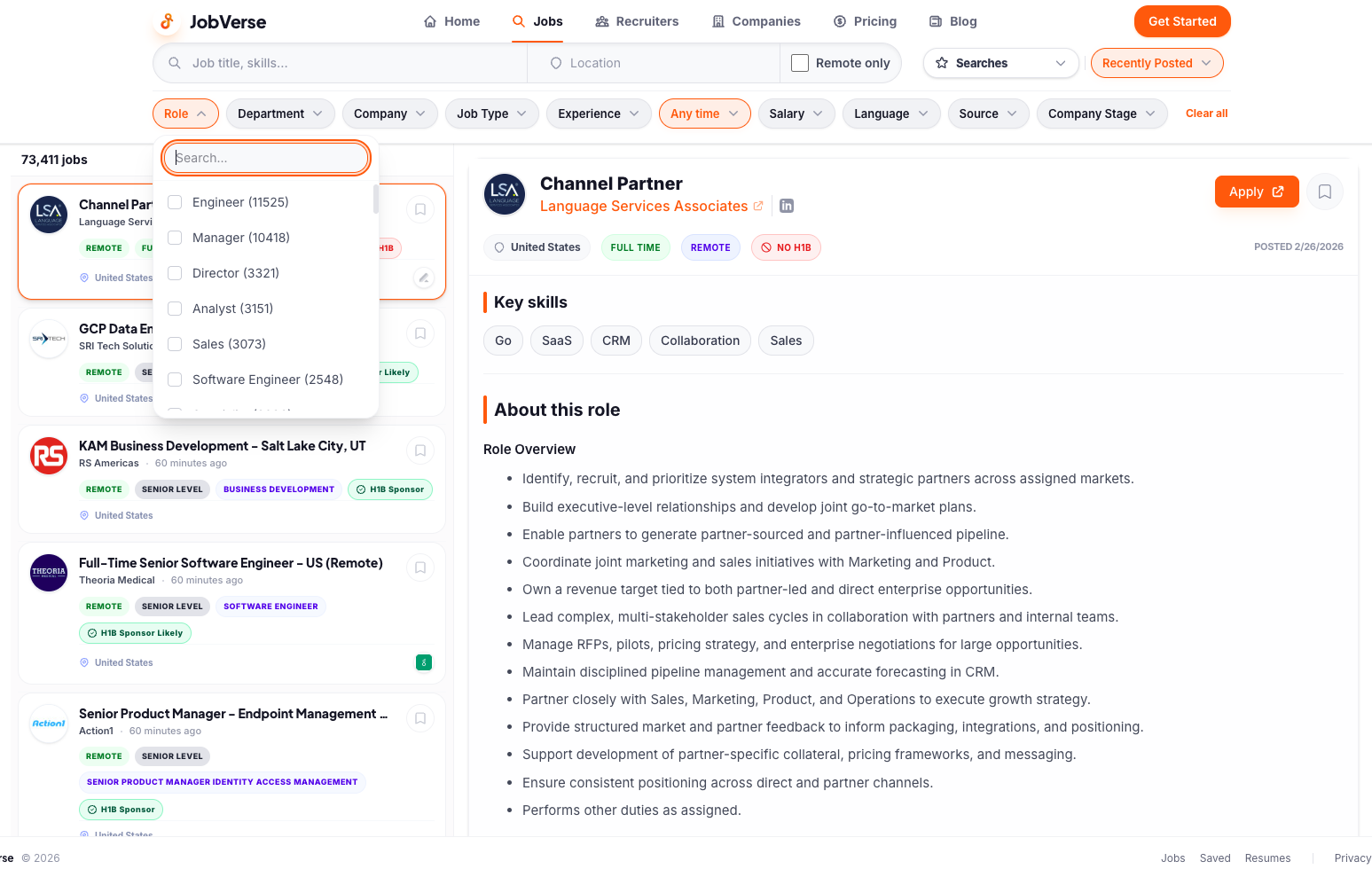Check the Software Engineer role filter
The image size is (1372, 869).
point(175,379)
